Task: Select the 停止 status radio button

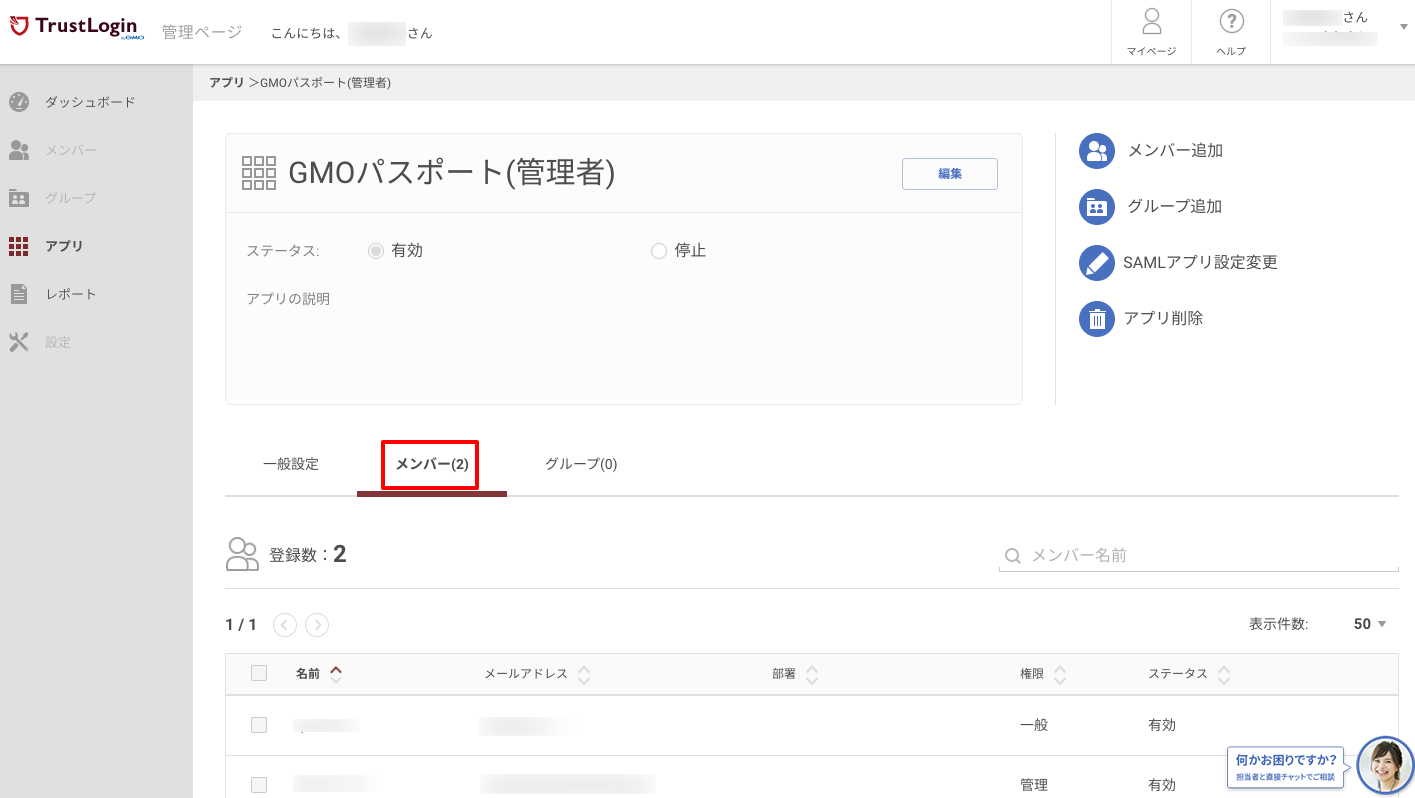Action: click(x=658, y=251)
